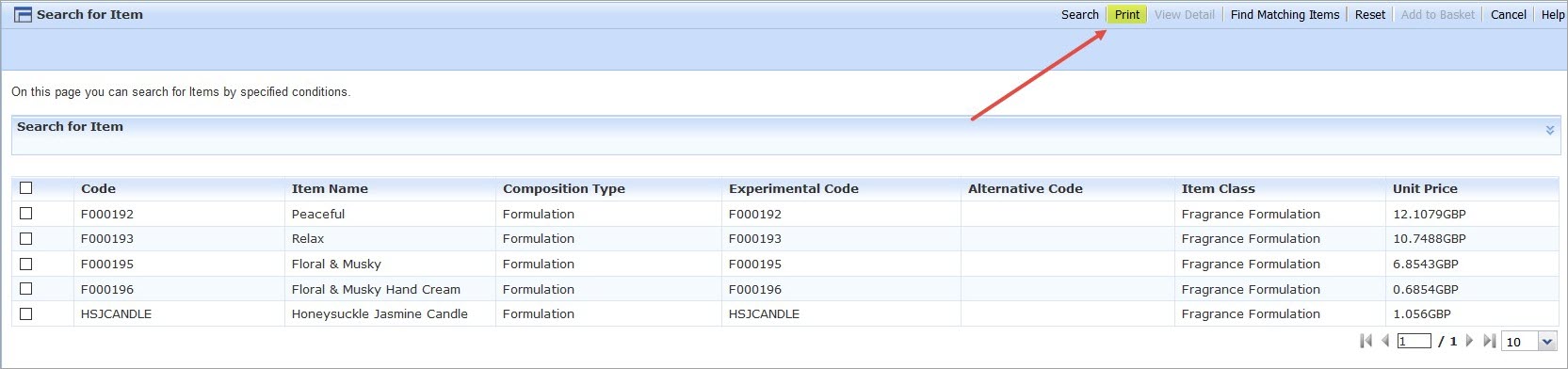This screenshot has height=369, width=1568.
Task: Click the Reset button
Action: [x=1370, y=14]
